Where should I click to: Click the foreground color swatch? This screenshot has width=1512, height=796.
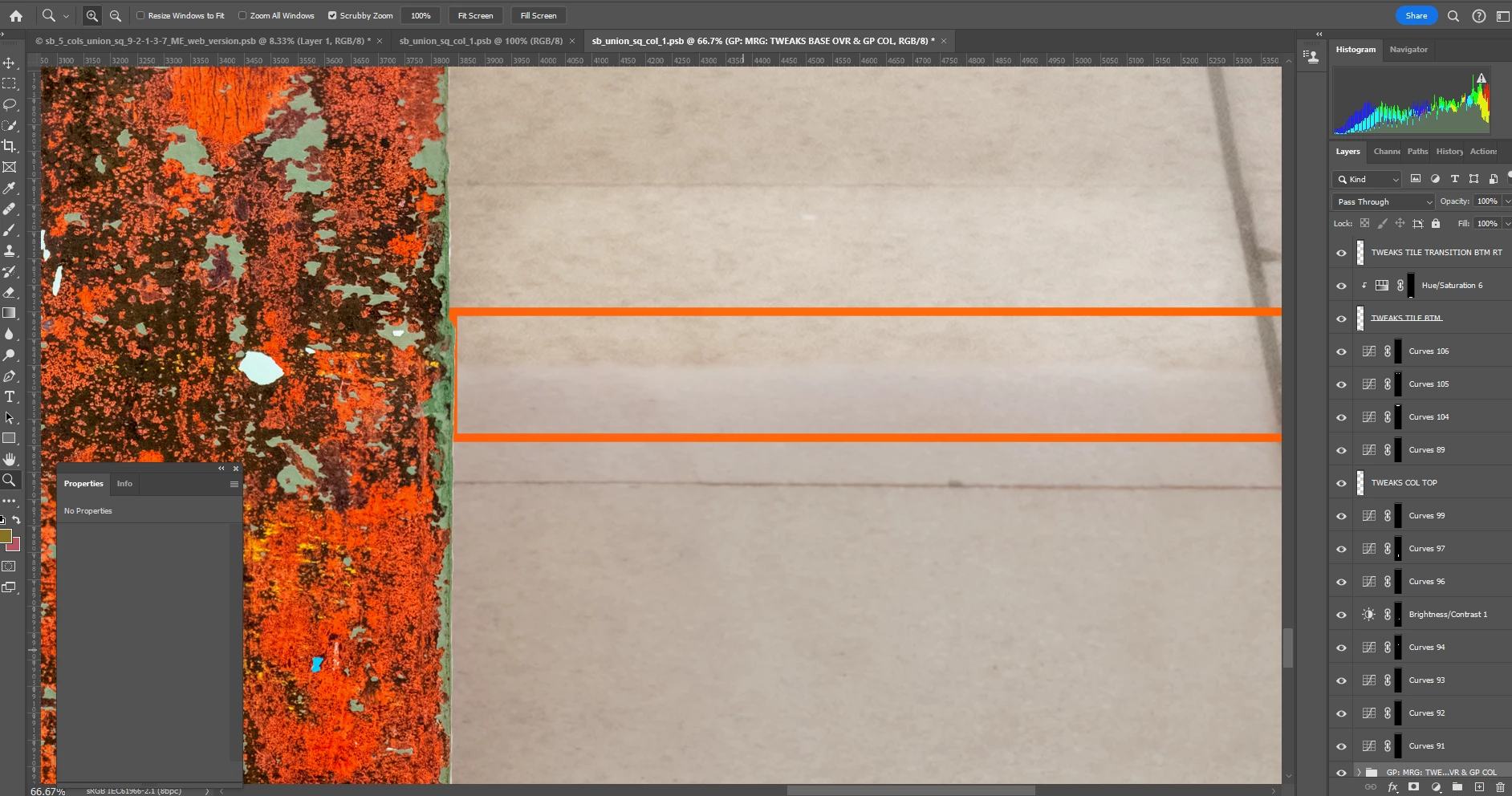click(x=5, y=535)
